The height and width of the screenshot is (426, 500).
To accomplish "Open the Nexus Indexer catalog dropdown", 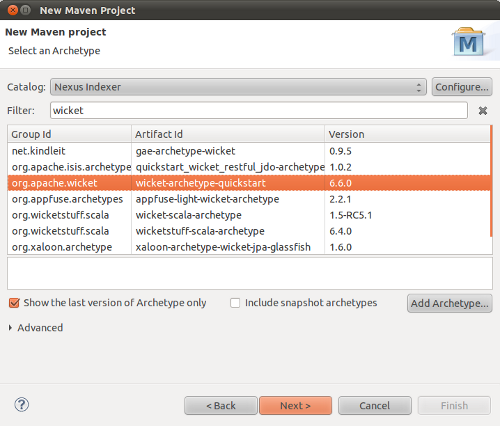I will click(238, 87).
